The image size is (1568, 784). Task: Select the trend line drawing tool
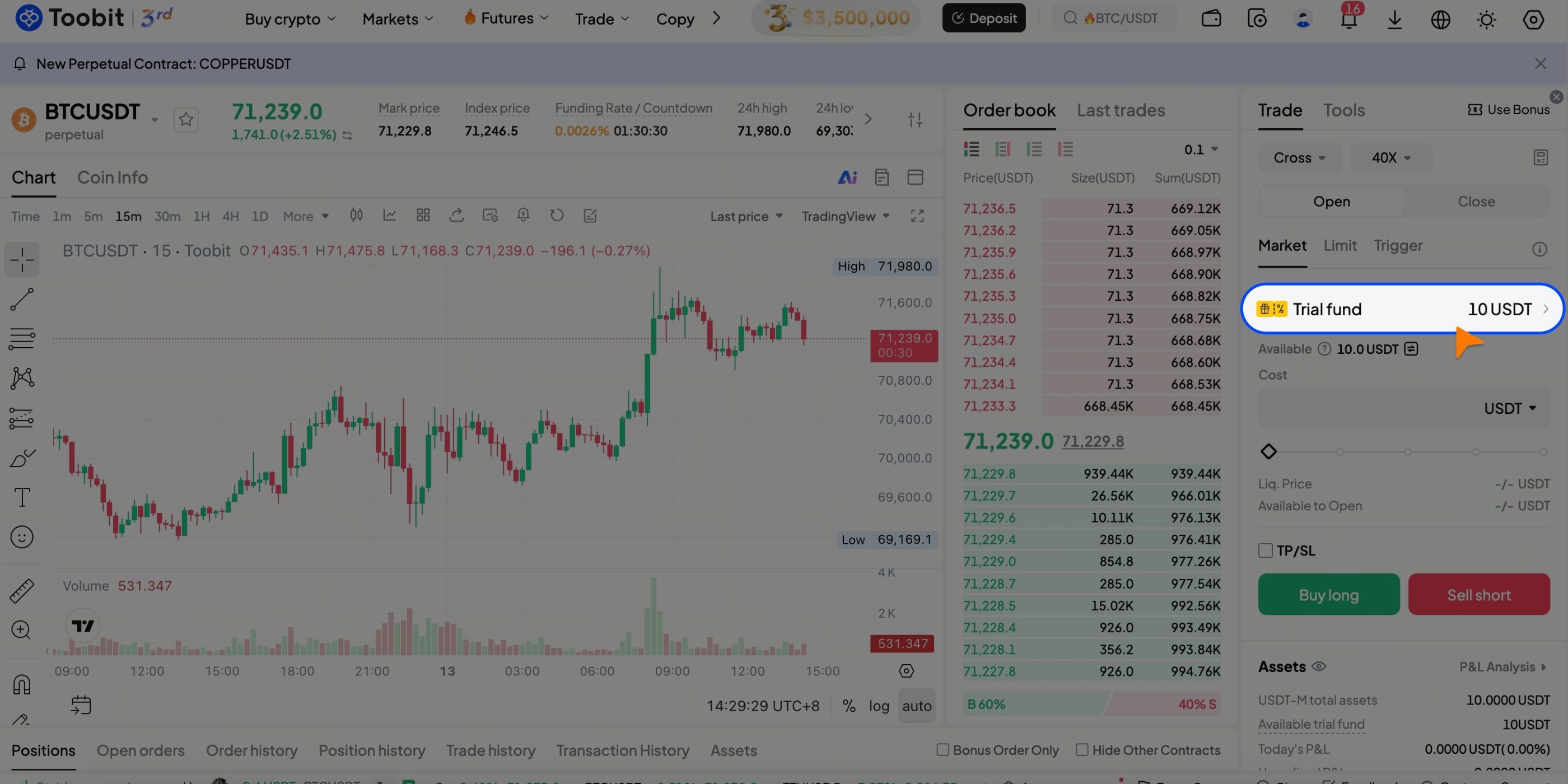point(22,299)
